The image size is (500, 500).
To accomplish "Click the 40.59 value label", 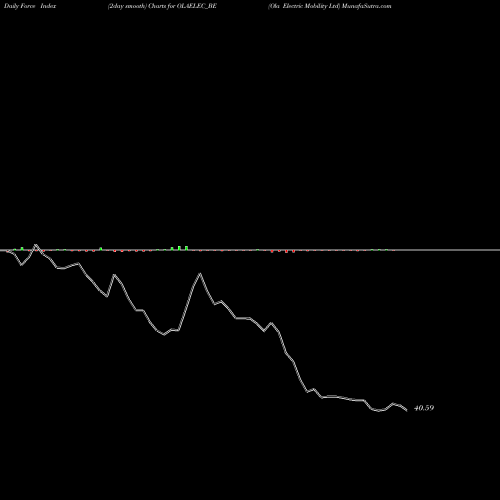I will (424, 408).
